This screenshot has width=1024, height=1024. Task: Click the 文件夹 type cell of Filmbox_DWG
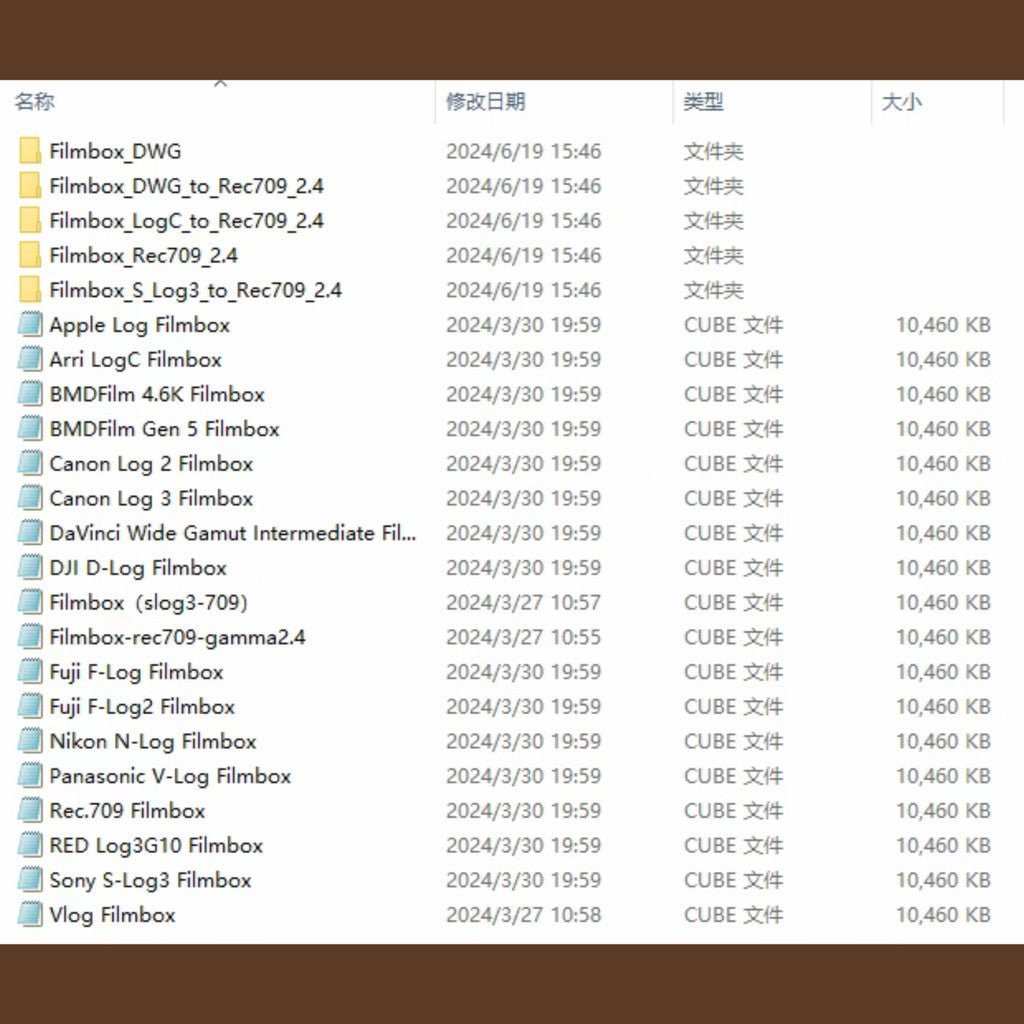click(x=713, y=151)
